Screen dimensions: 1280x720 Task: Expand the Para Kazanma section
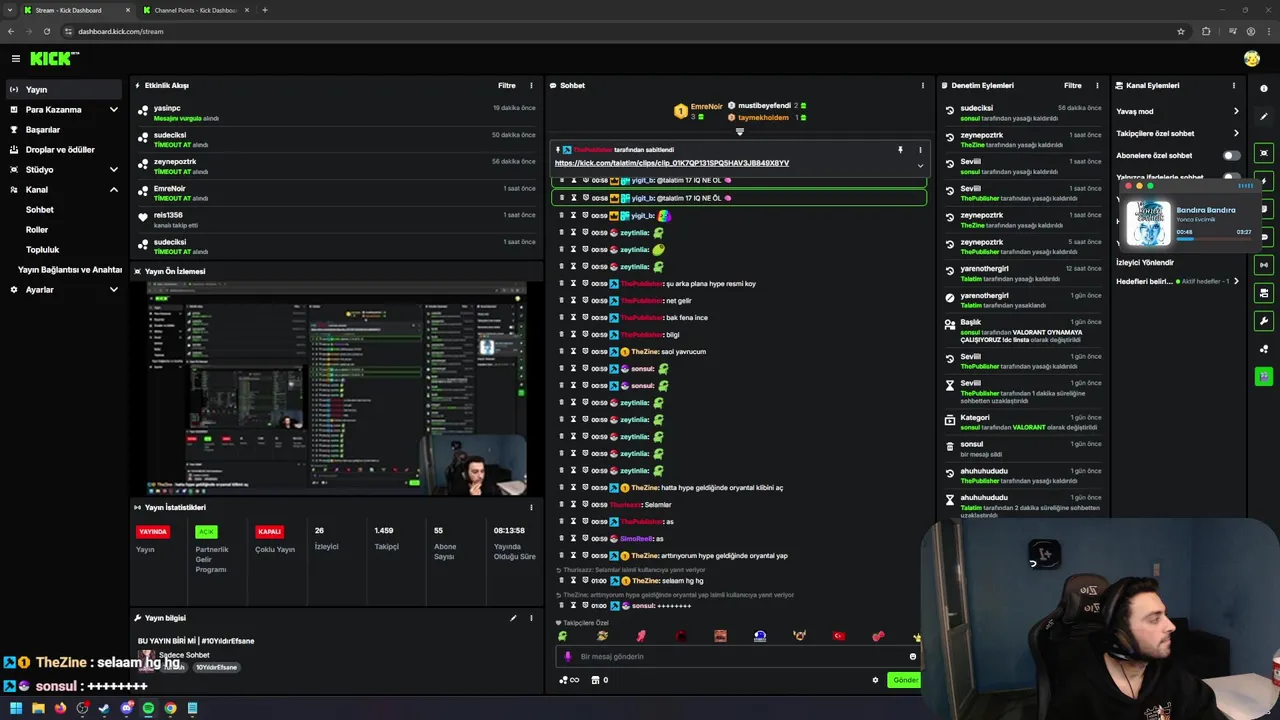point(64,109)
